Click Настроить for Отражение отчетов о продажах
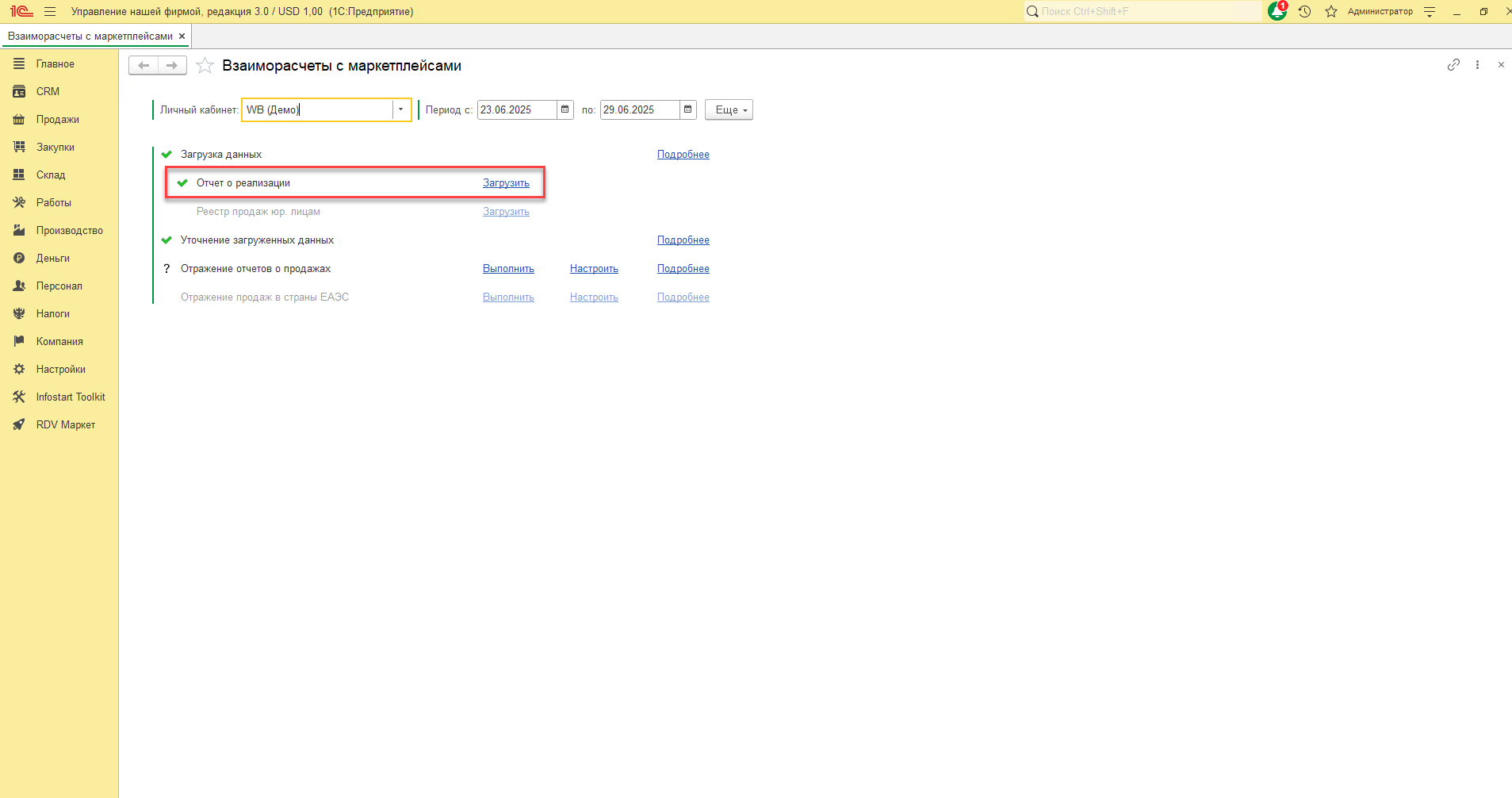The image size is (1512, 798). click(594, 268)
